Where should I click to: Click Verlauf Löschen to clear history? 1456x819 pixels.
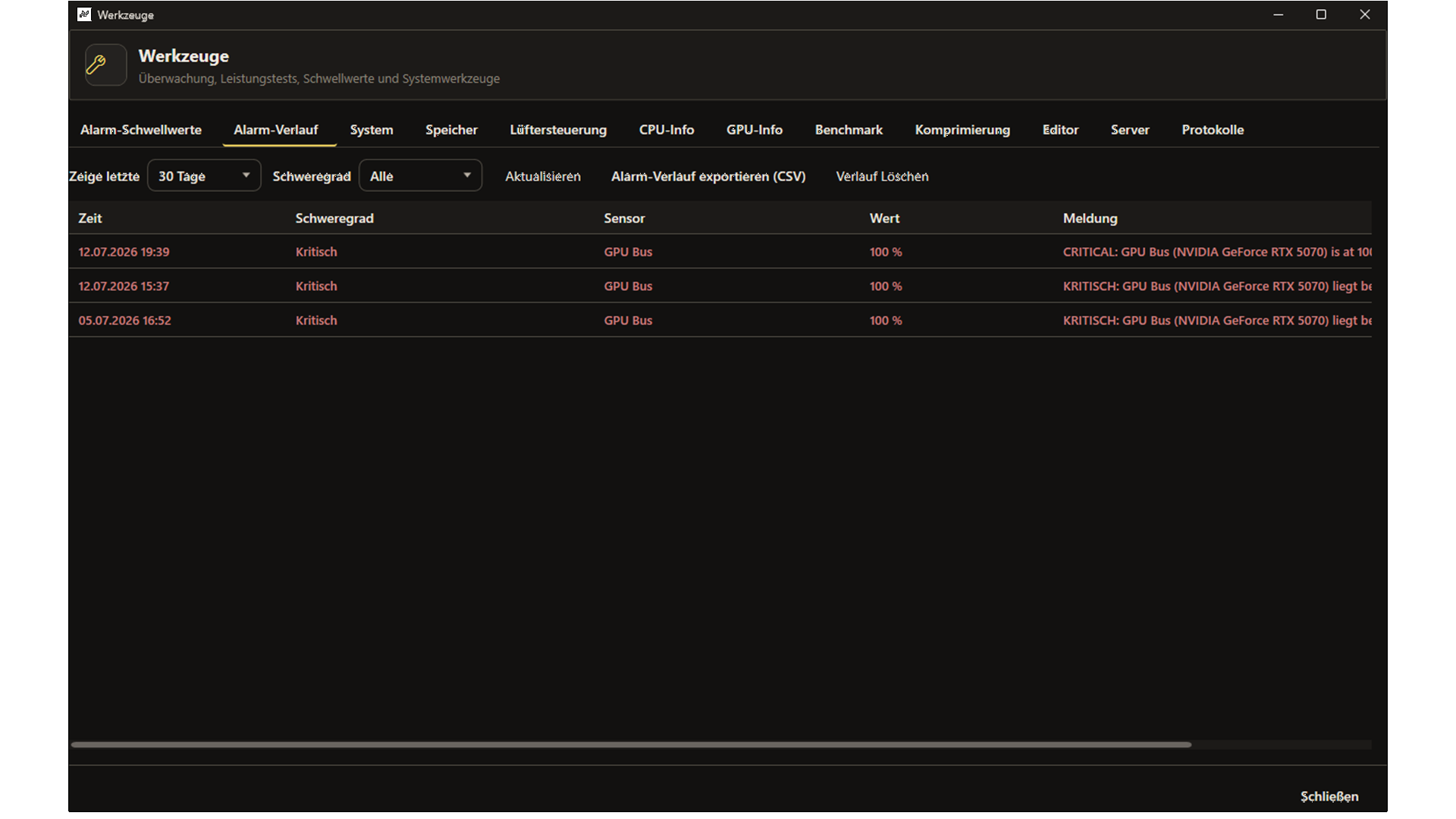pos(882,176)
